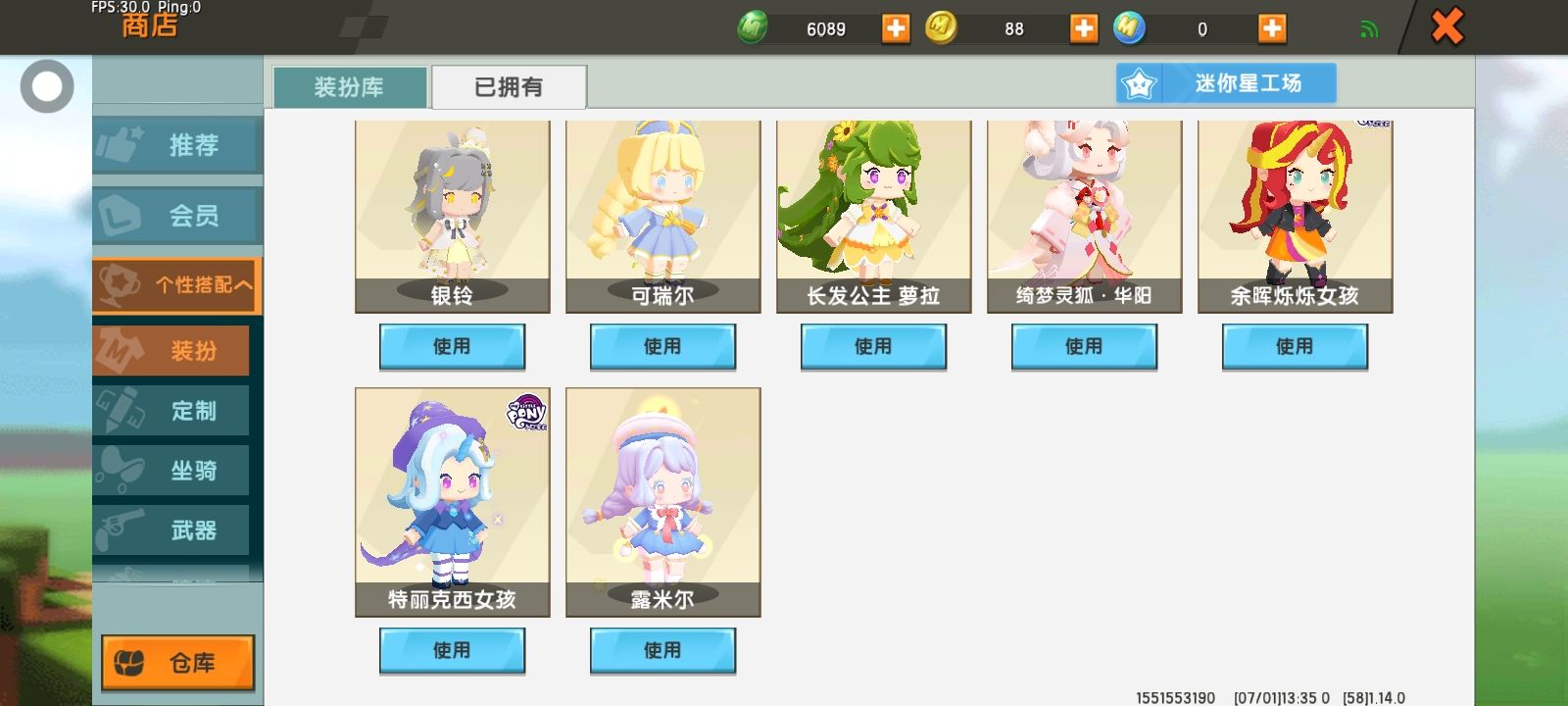Select the 坐骑 mounts category
This screenshot has height=706, width=1568.
pyautogui.click(x=171, y=471)
